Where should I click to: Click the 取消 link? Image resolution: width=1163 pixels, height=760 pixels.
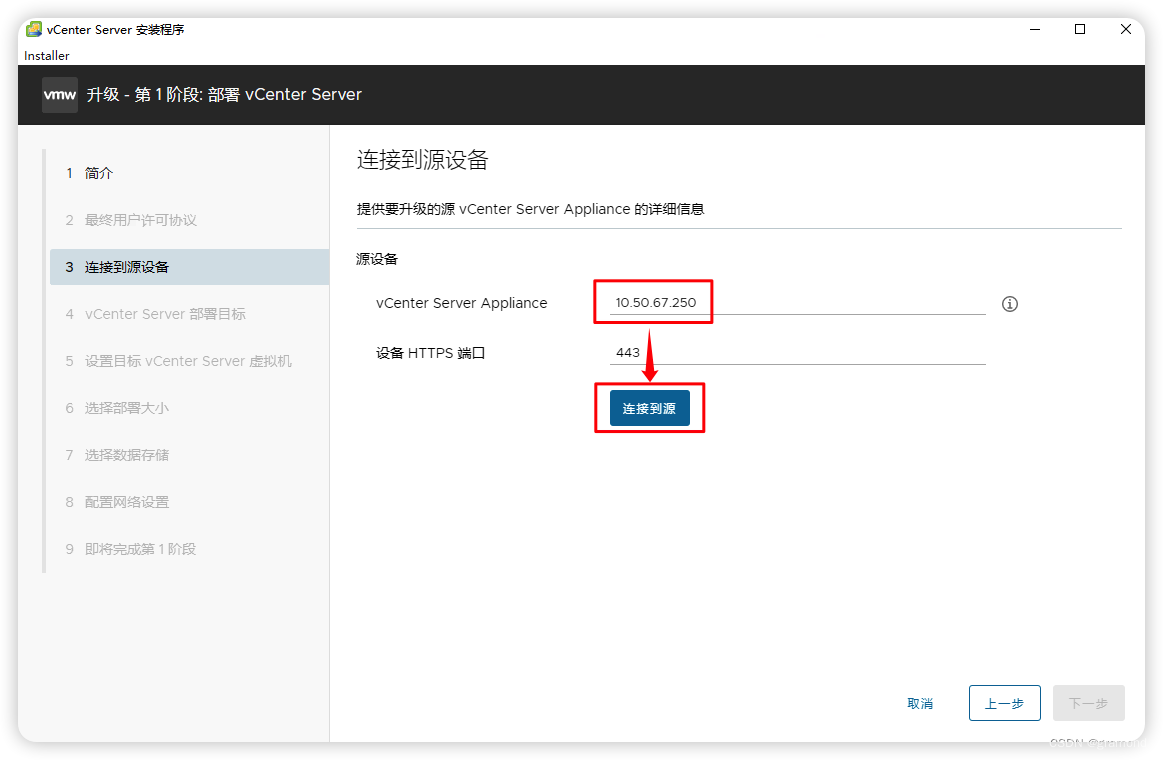pos(920,704)
